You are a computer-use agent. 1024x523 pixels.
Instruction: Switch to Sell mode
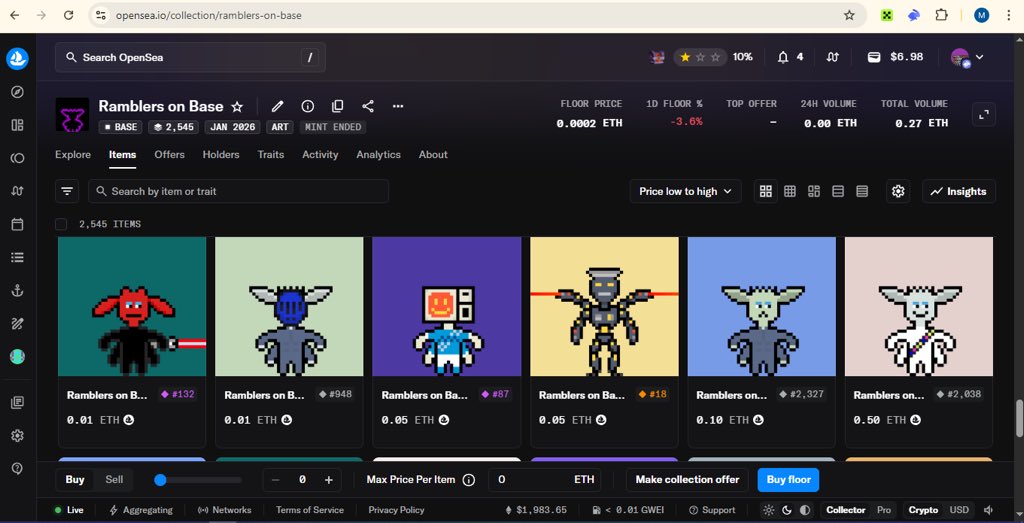coord(114,480)
